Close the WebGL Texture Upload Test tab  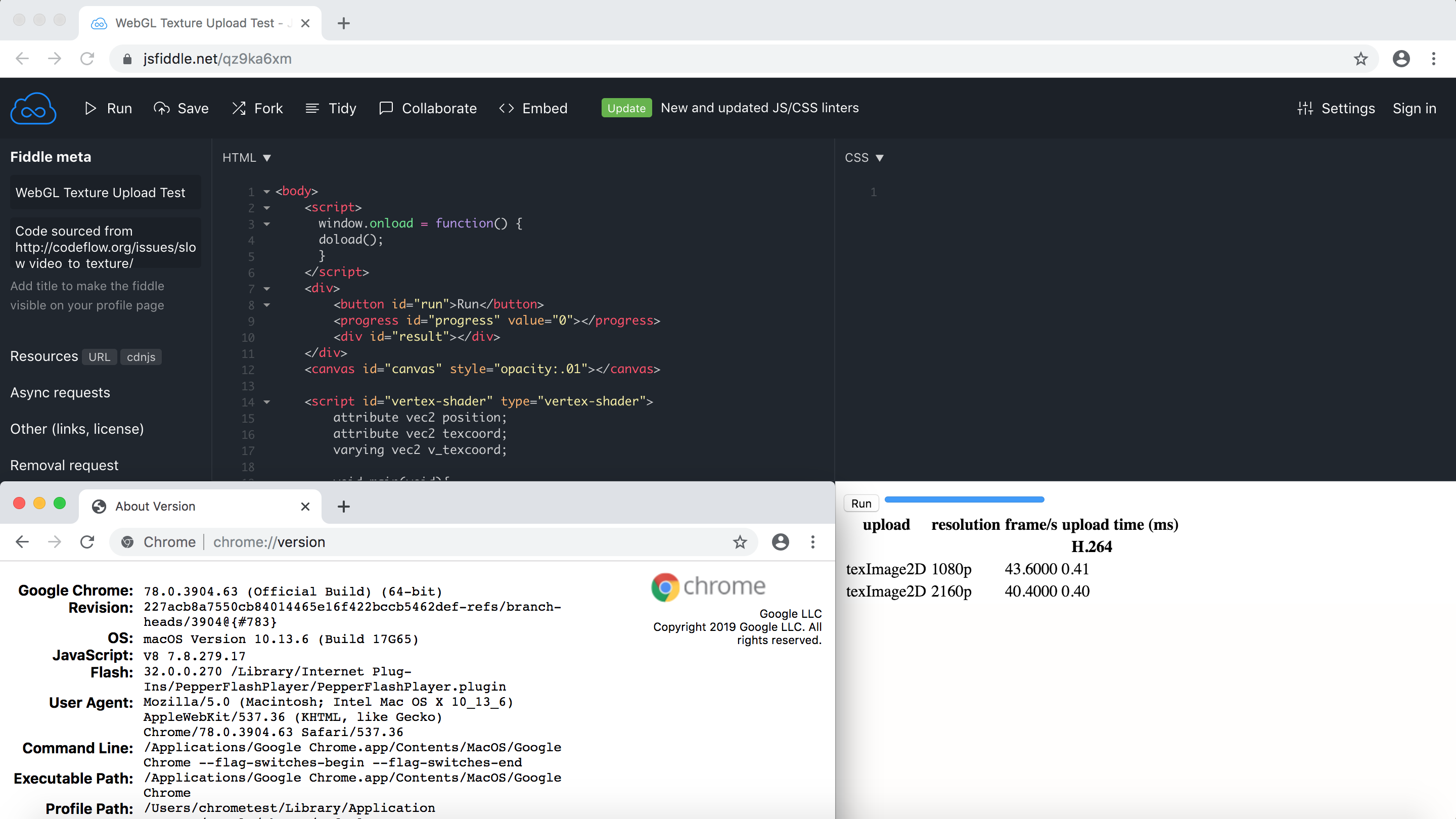(305, 23)
